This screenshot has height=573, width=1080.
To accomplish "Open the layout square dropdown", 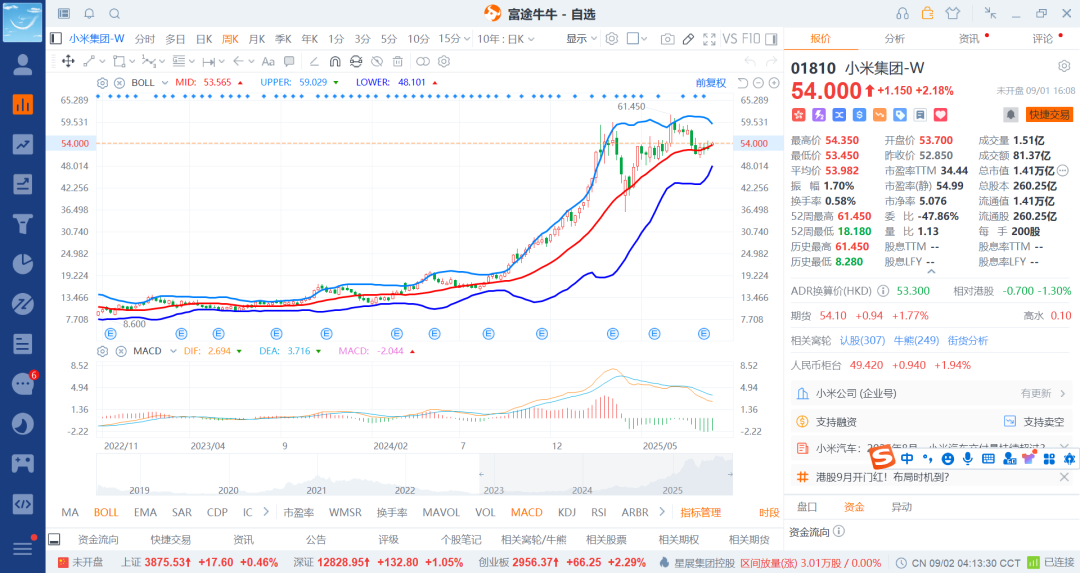I will coord(637,39).
